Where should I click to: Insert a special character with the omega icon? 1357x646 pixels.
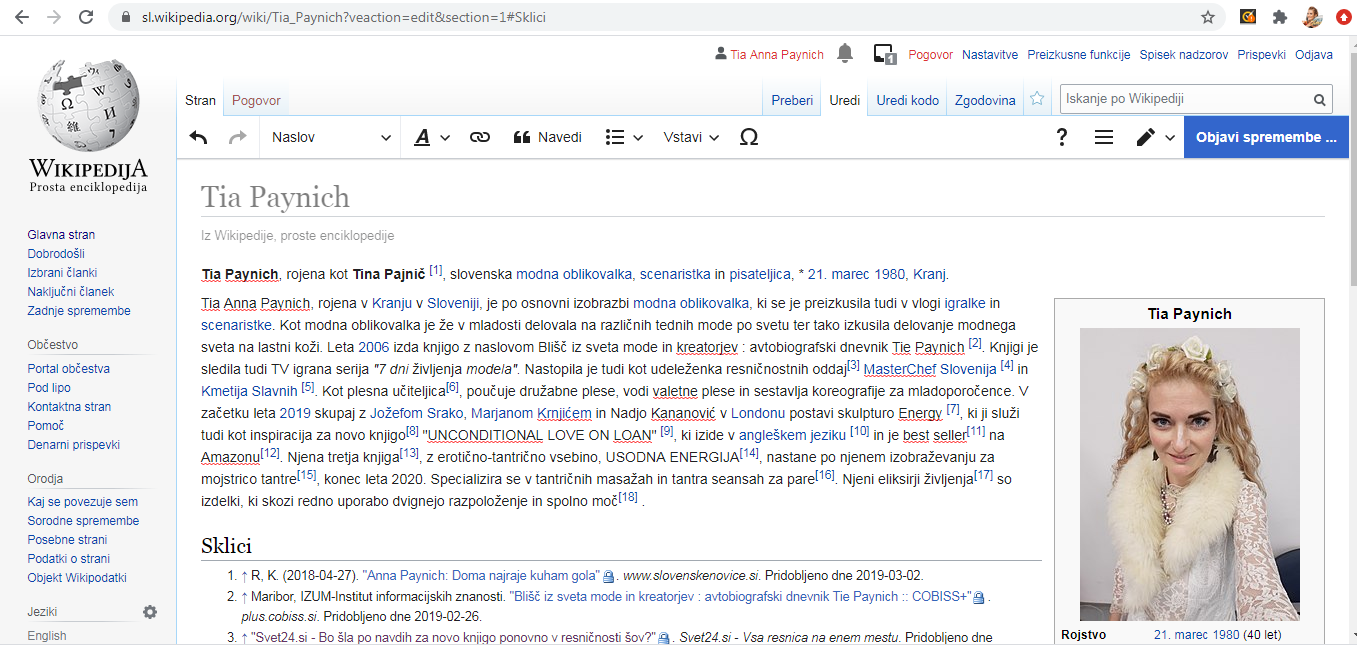749,137
